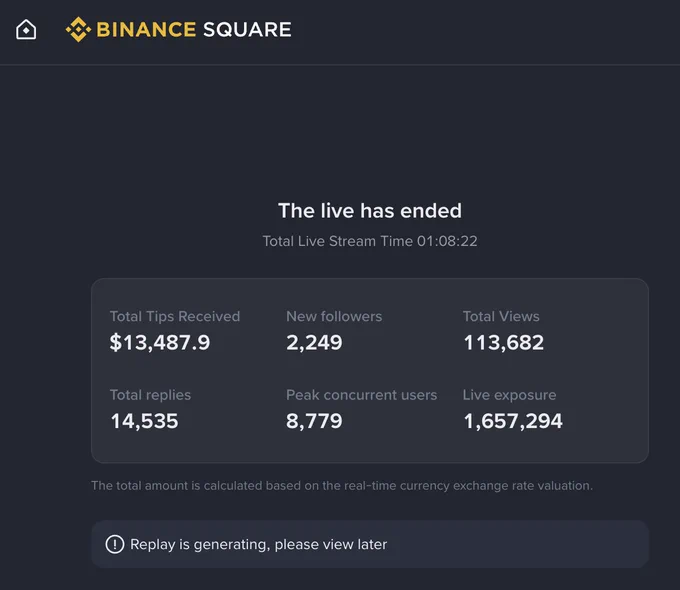Click the 2,249 new followers value
The height and width of the screenshot is (590, 680).
pyautogui.click(x=314, y=343)
